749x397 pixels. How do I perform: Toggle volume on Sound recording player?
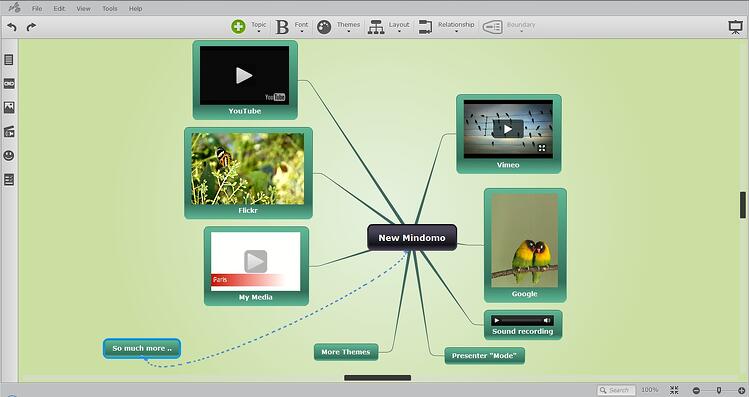click(x=547, y=321)
